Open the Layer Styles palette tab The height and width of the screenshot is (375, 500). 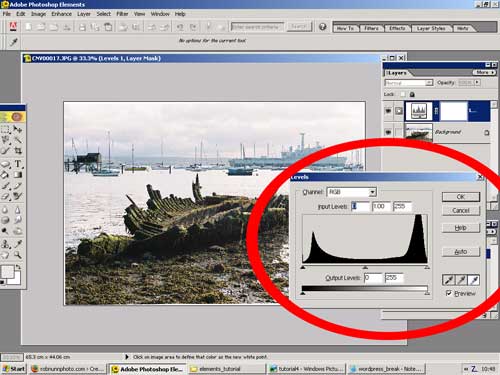(x=431, y=28)
